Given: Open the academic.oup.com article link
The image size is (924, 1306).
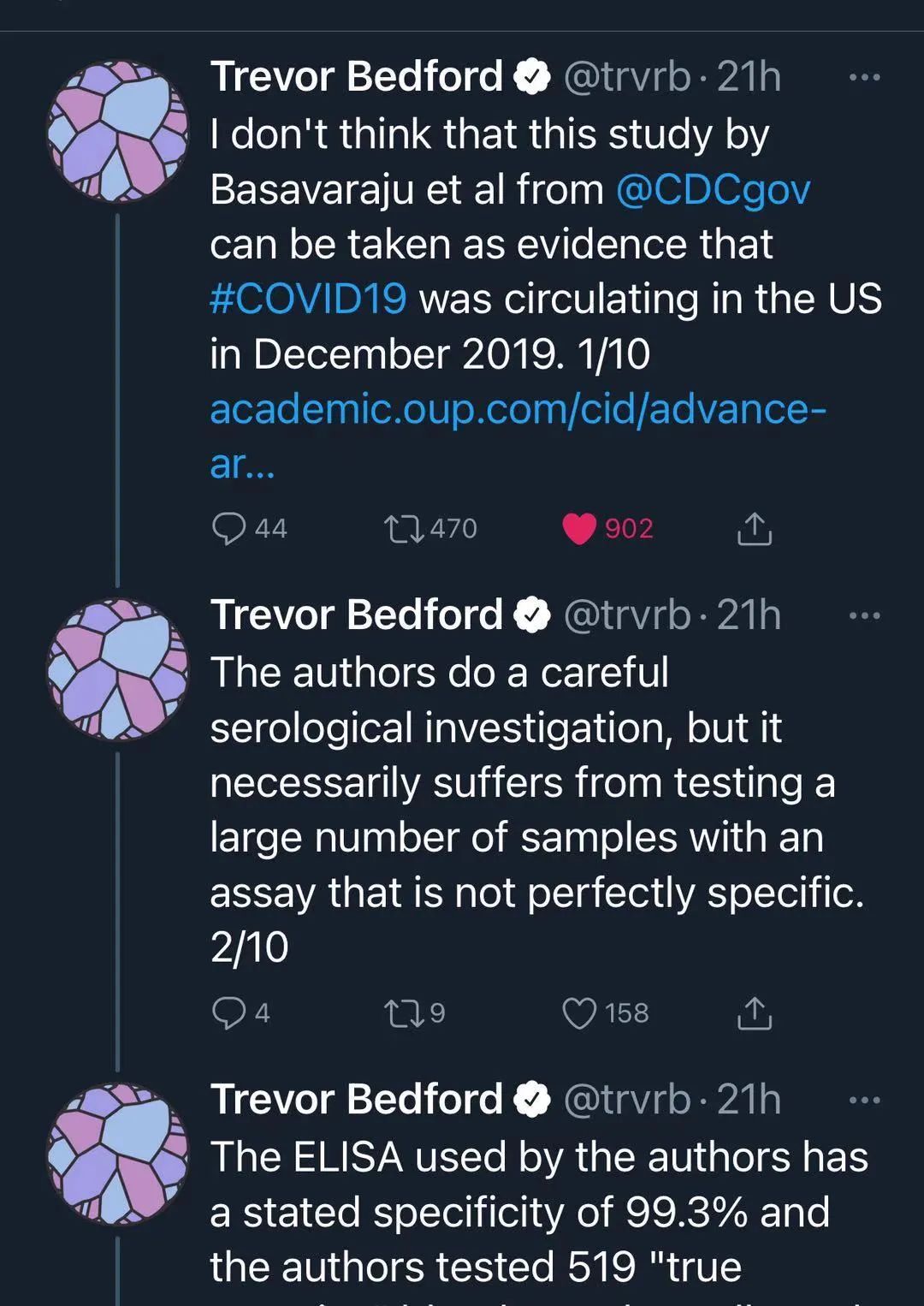Looking at the screenshot, I should coord(517,410).
